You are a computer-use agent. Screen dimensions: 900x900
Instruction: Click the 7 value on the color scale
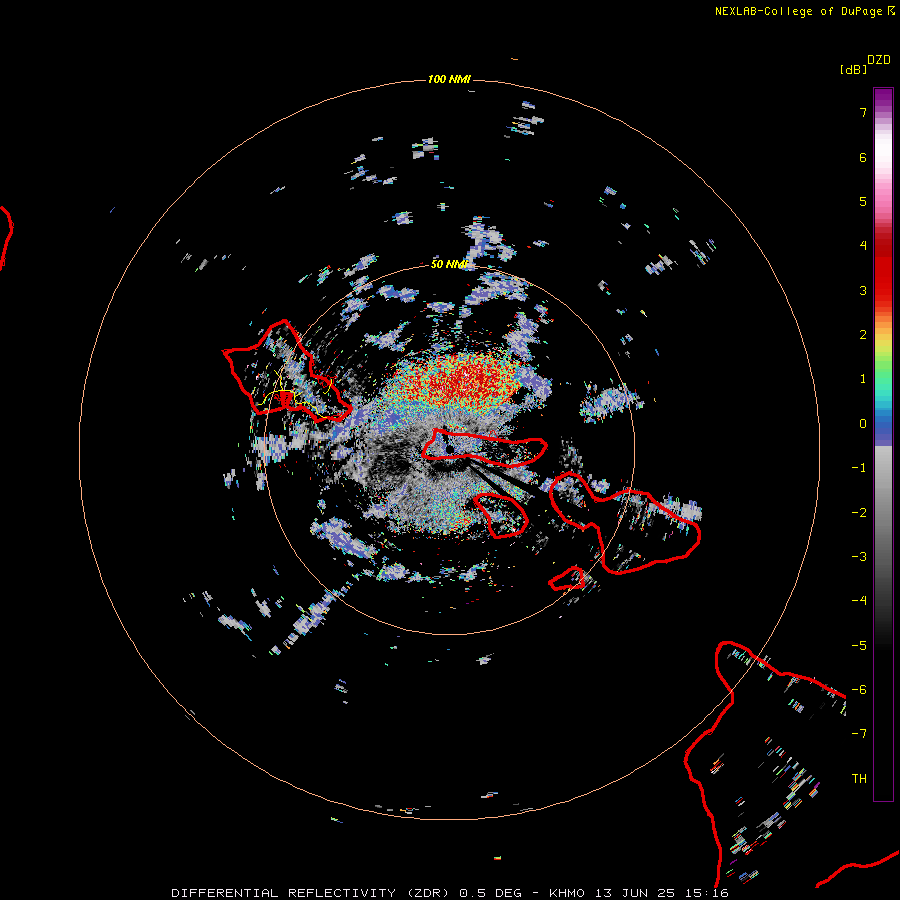[x=863, y=112]
